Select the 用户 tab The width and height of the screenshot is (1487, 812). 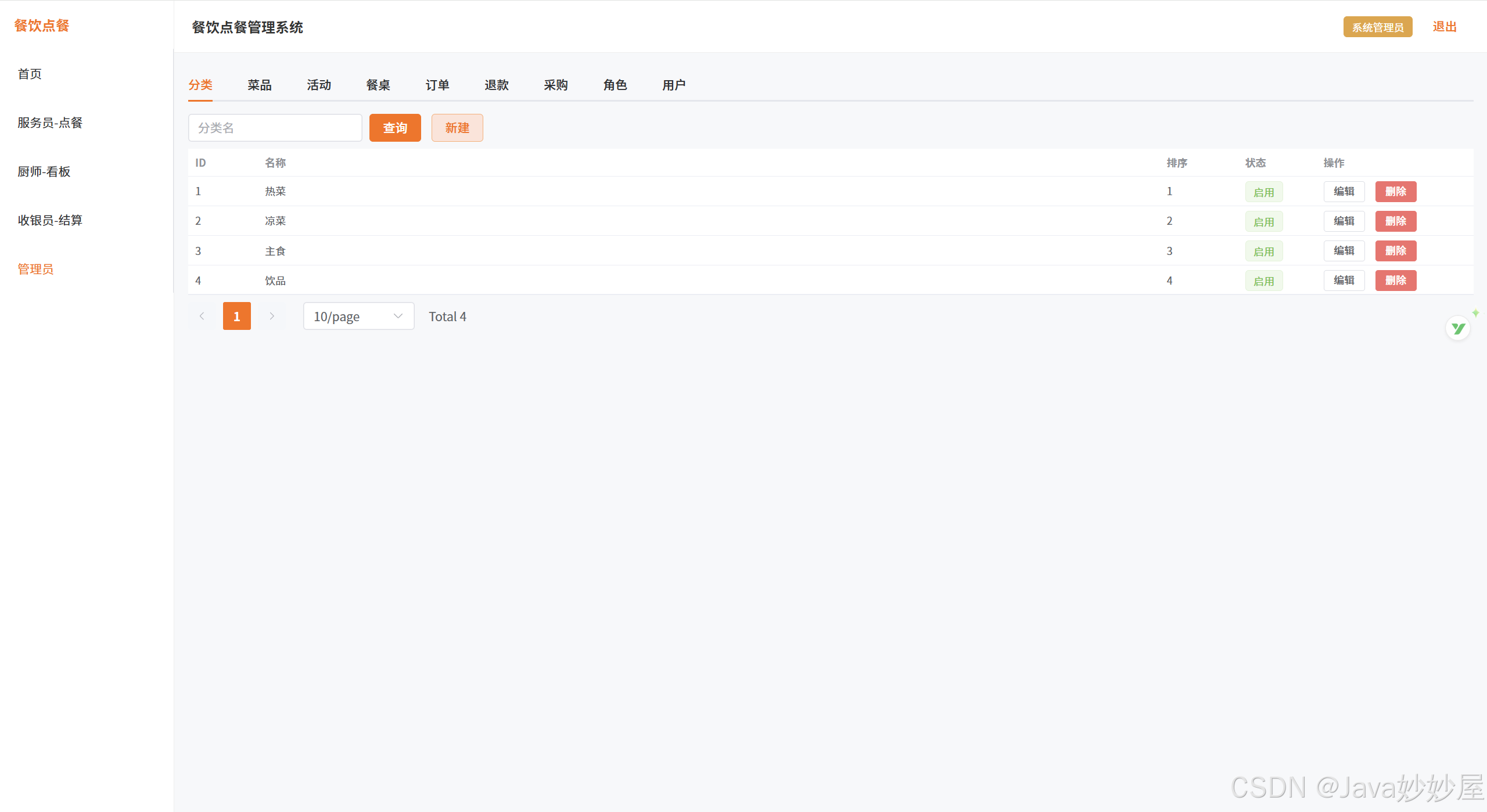coord(674,85)
